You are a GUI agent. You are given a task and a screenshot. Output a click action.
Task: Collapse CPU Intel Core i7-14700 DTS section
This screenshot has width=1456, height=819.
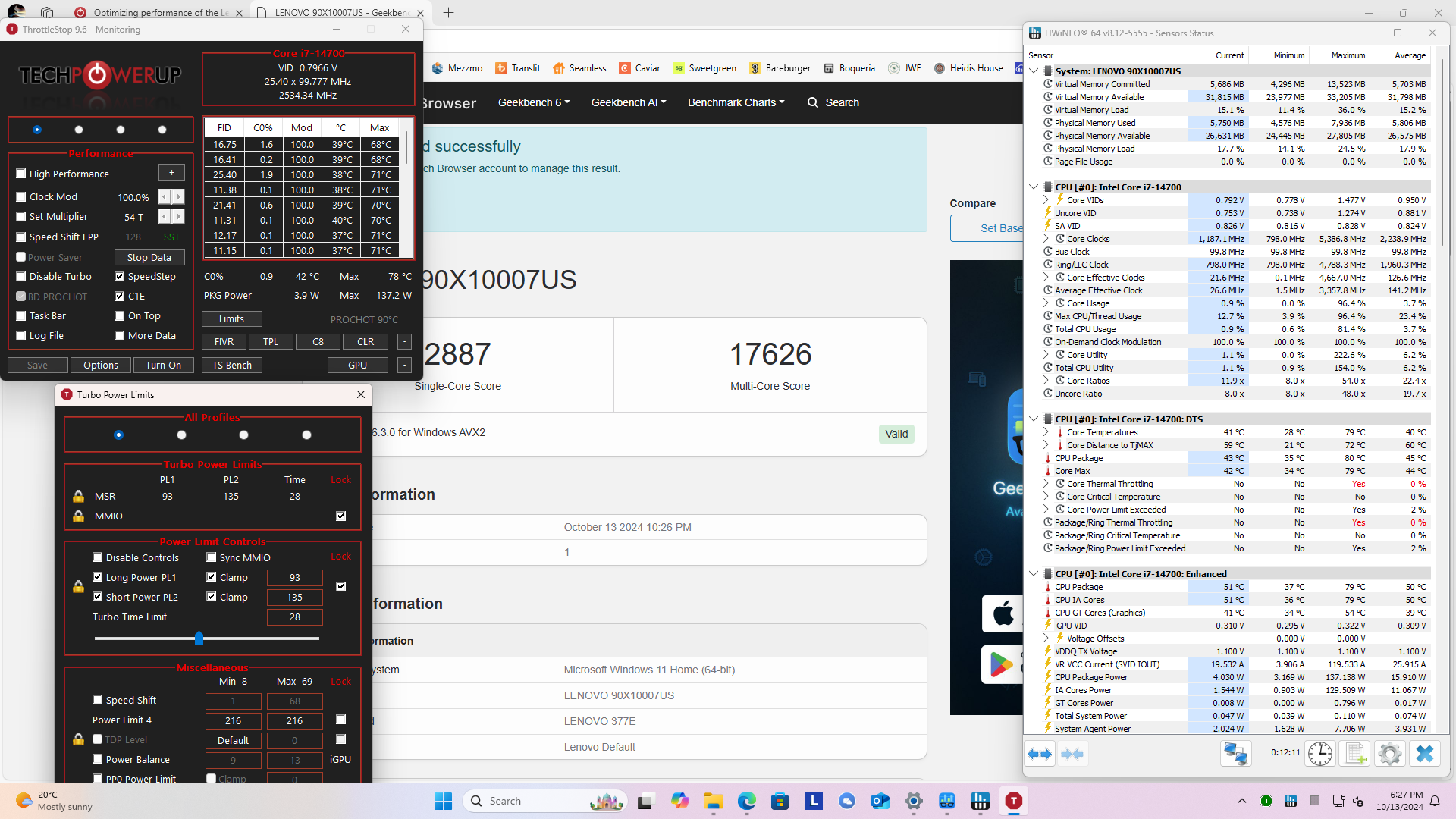tap(1034, 419)
